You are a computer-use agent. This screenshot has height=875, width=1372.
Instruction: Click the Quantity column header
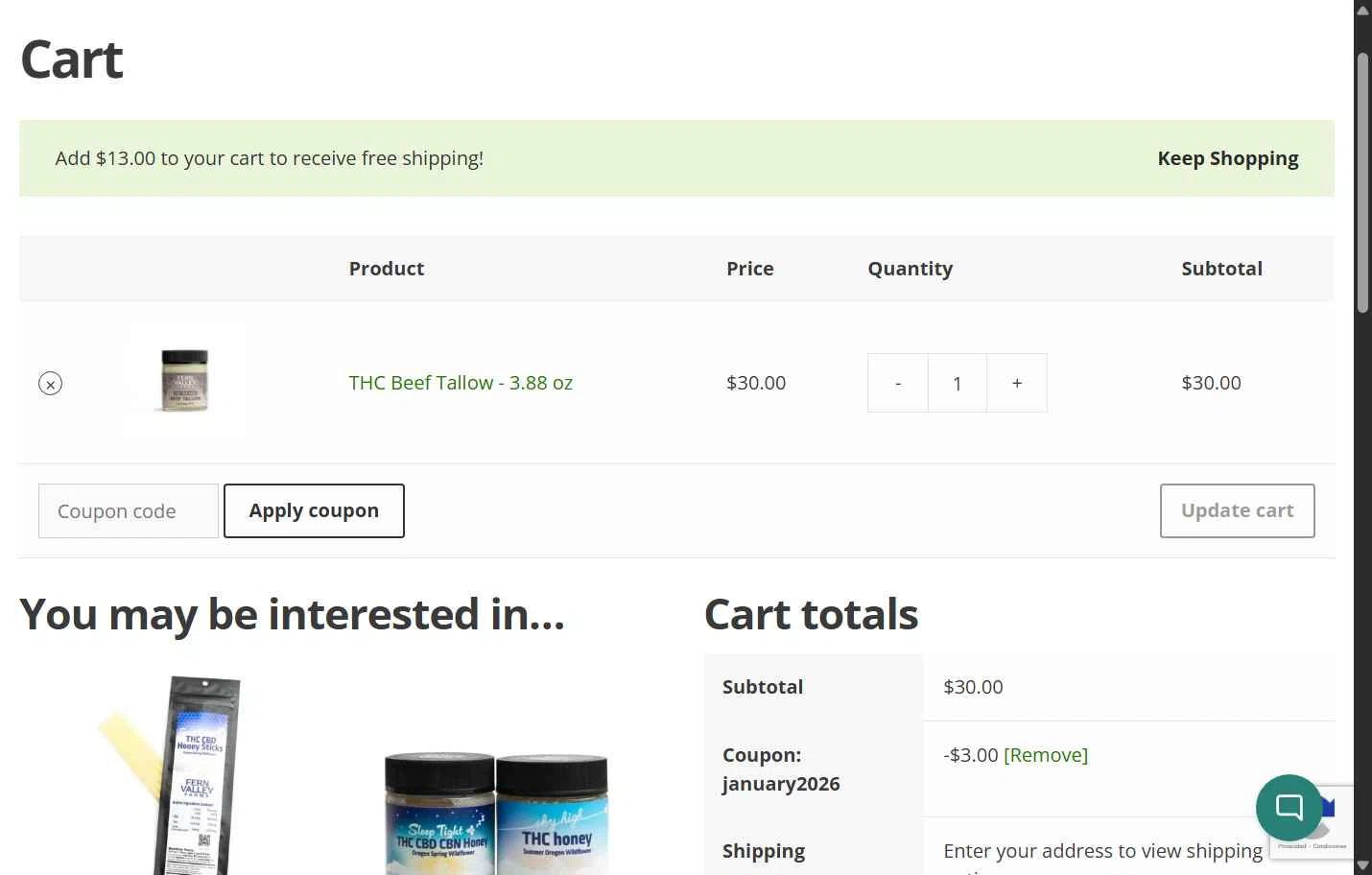tap(911, 269)
